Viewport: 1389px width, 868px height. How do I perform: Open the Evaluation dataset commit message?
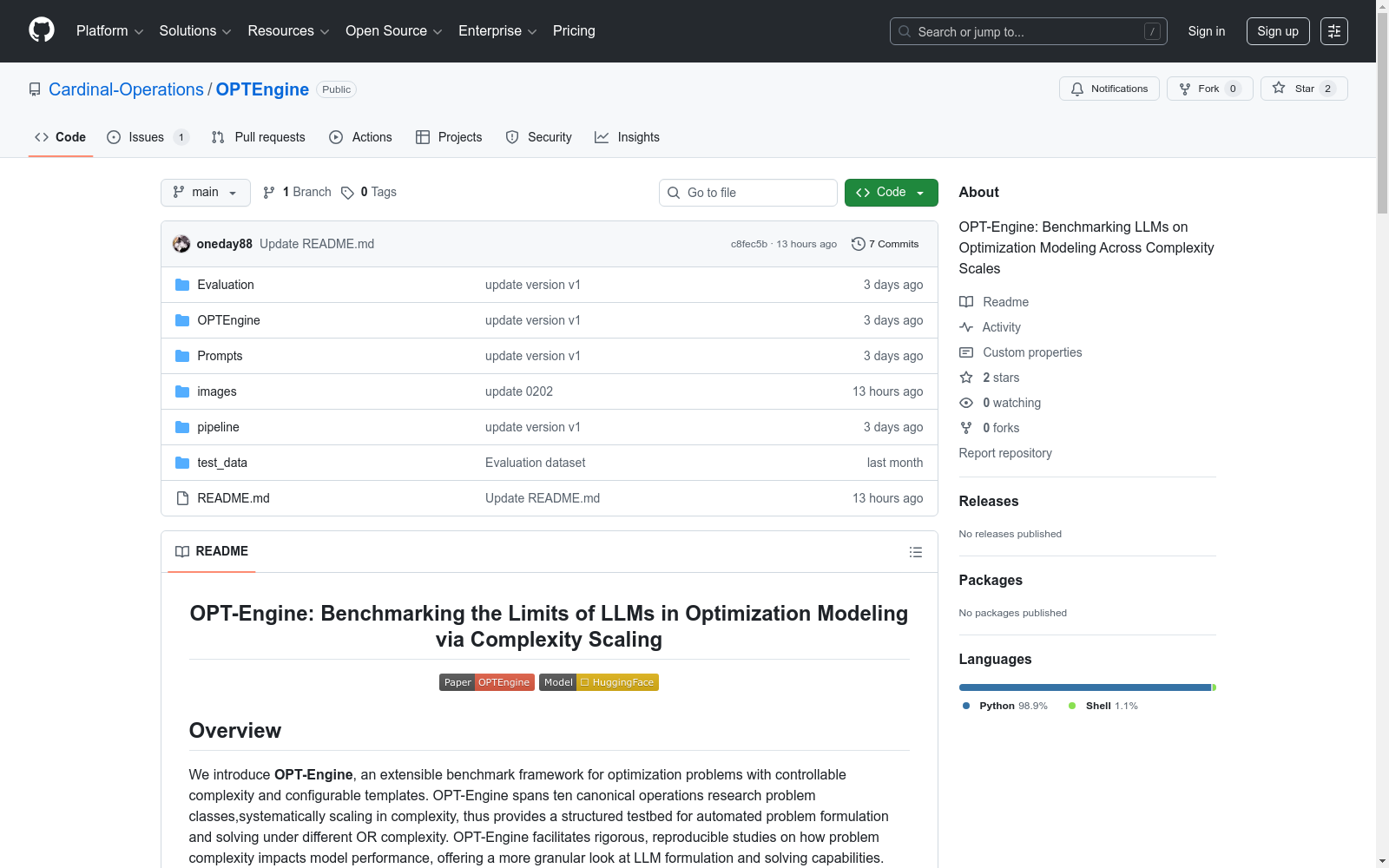[536, 463]
